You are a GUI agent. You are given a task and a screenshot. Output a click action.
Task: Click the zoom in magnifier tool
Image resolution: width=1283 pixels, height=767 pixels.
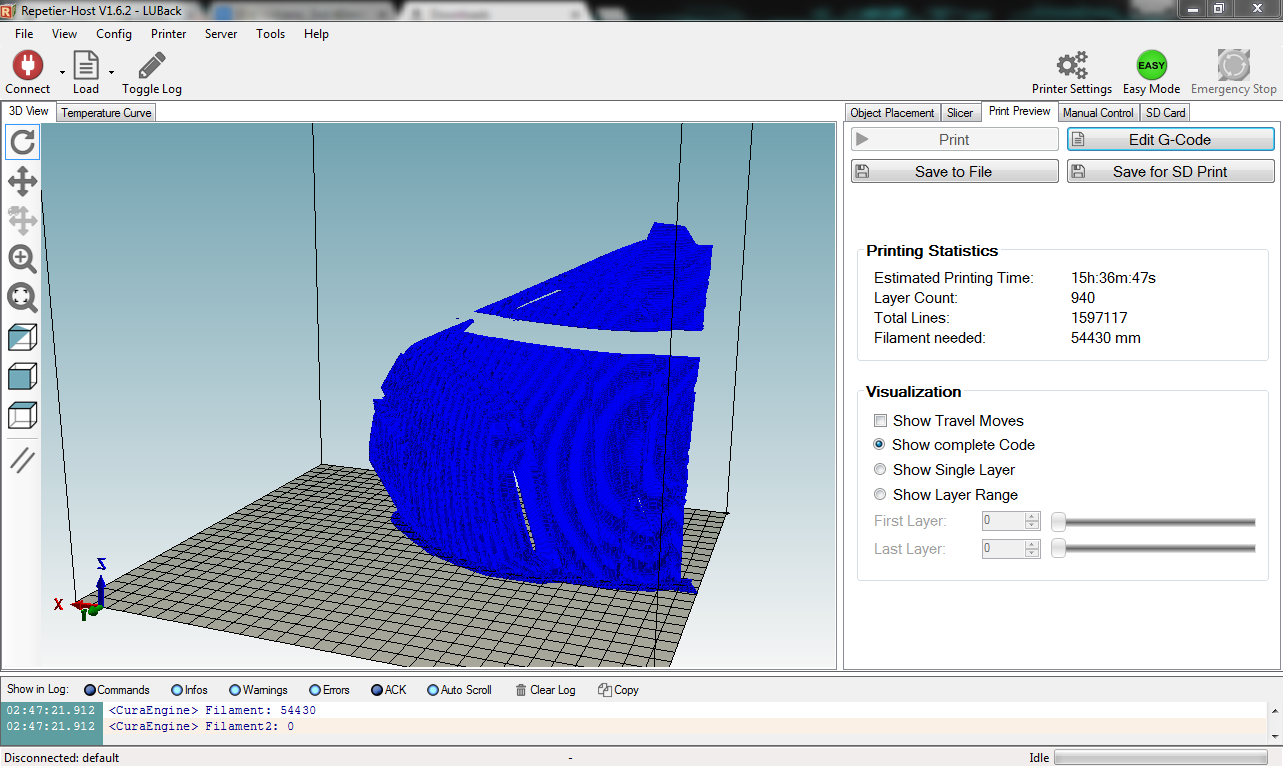pyautogui.click(x=23, y=259)
